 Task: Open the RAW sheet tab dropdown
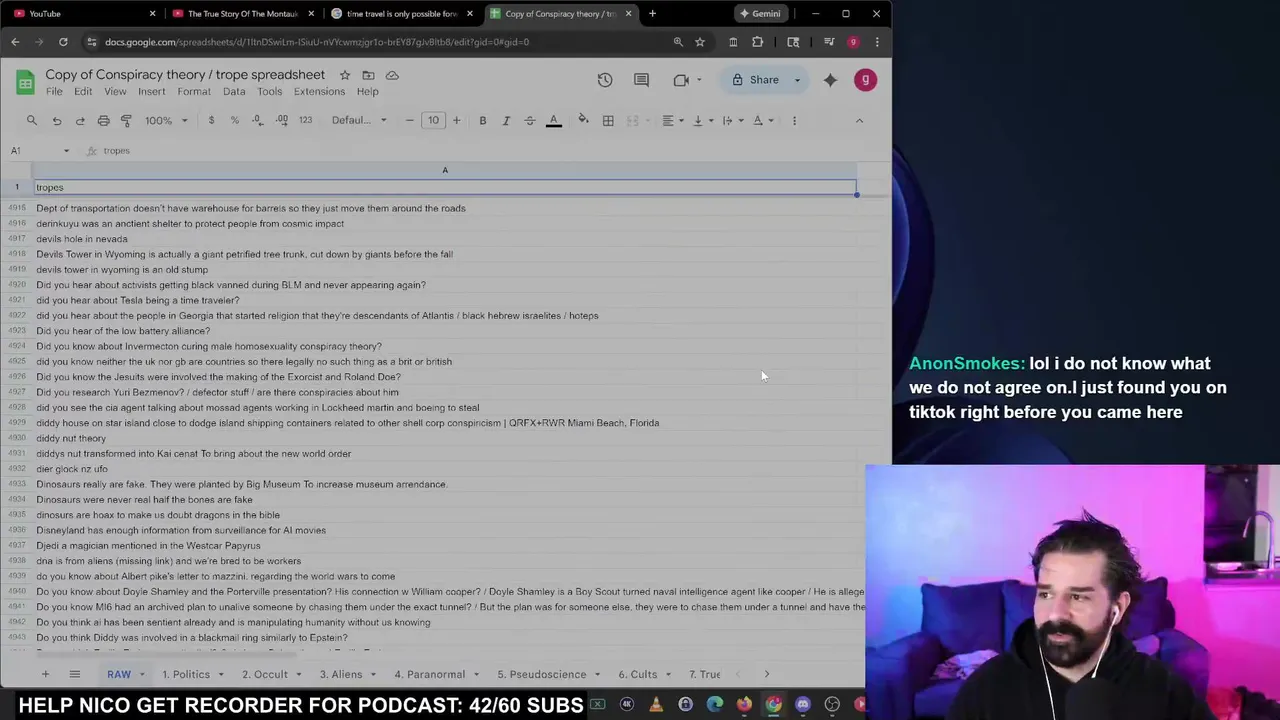click(142, 675)
